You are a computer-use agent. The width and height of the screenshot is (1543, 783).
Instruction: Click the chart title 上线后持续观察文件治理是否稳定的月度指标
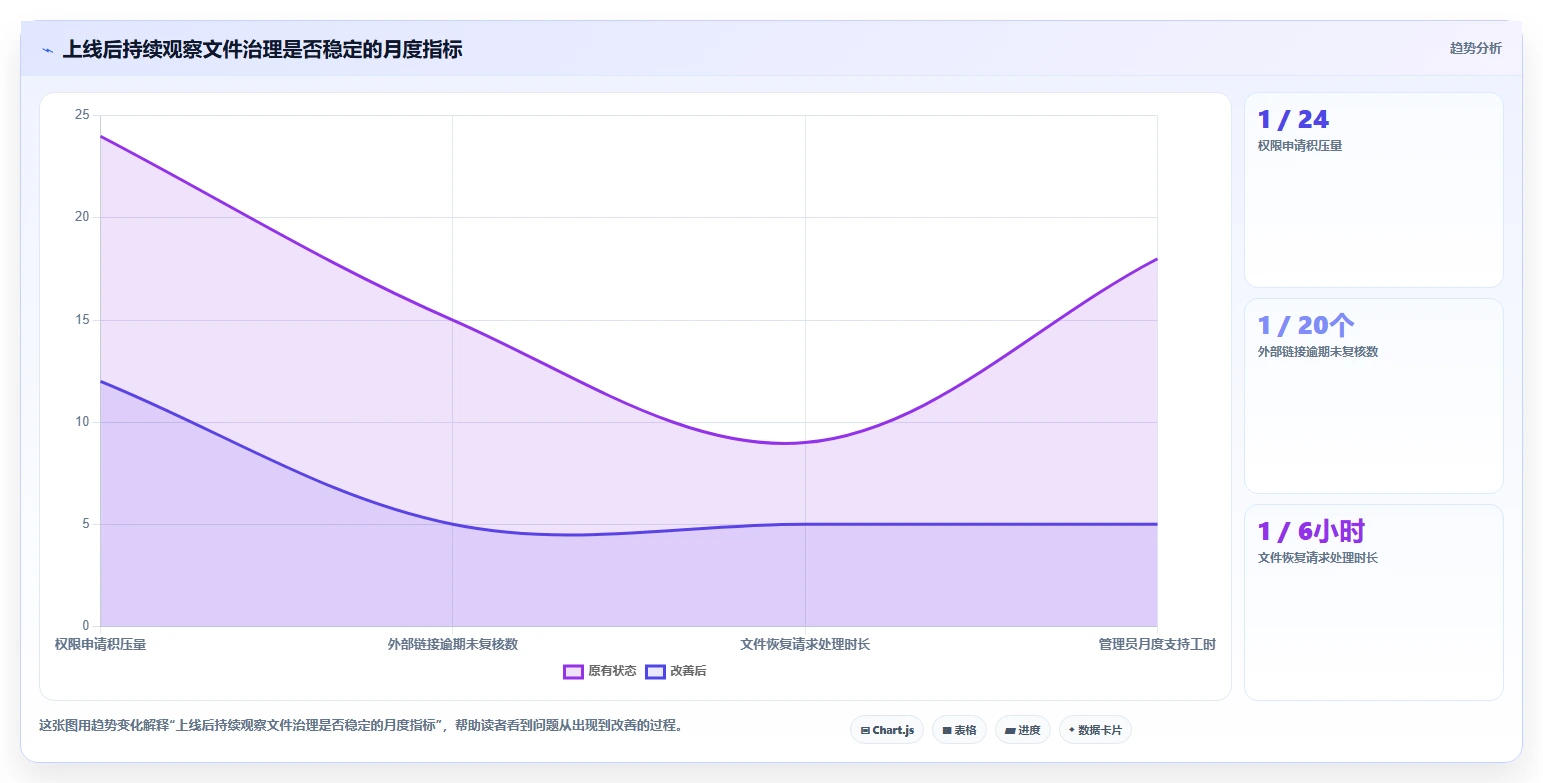[262, 49]
